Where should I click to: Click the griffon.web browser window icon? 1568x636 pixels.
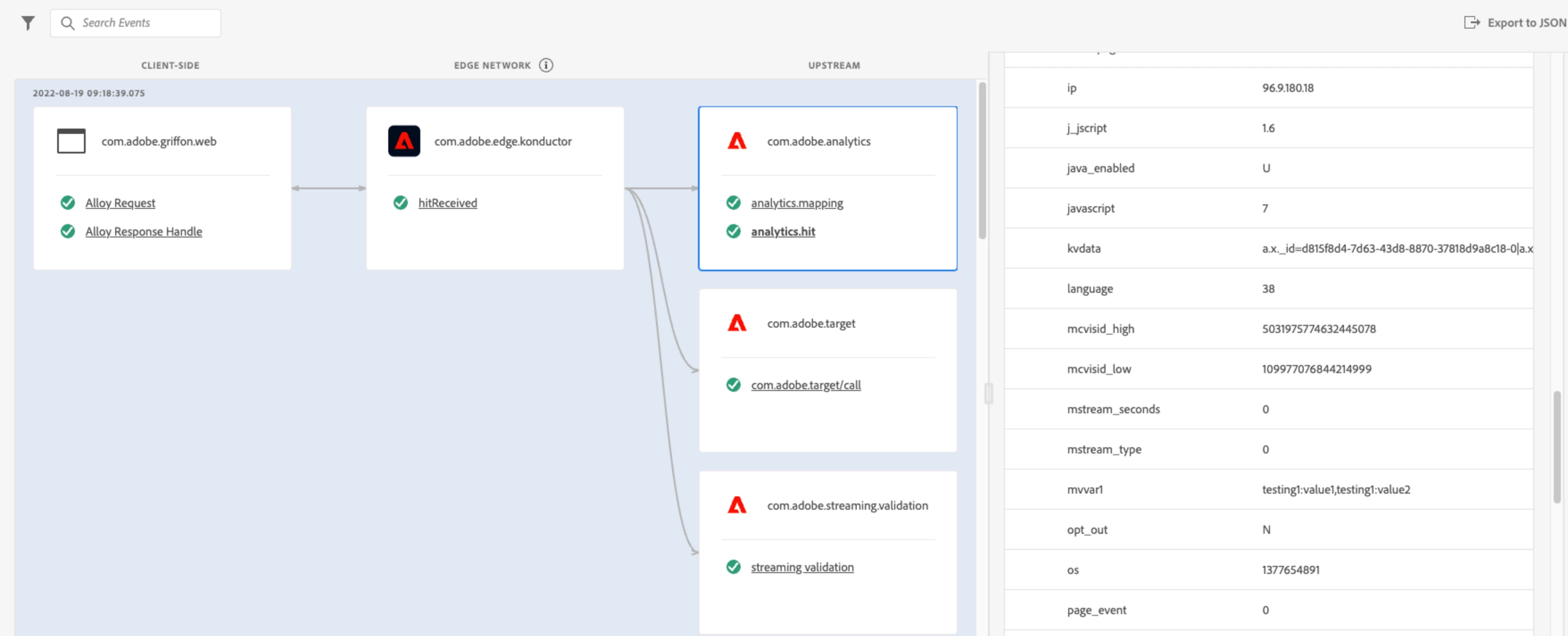tap(71, 141)
